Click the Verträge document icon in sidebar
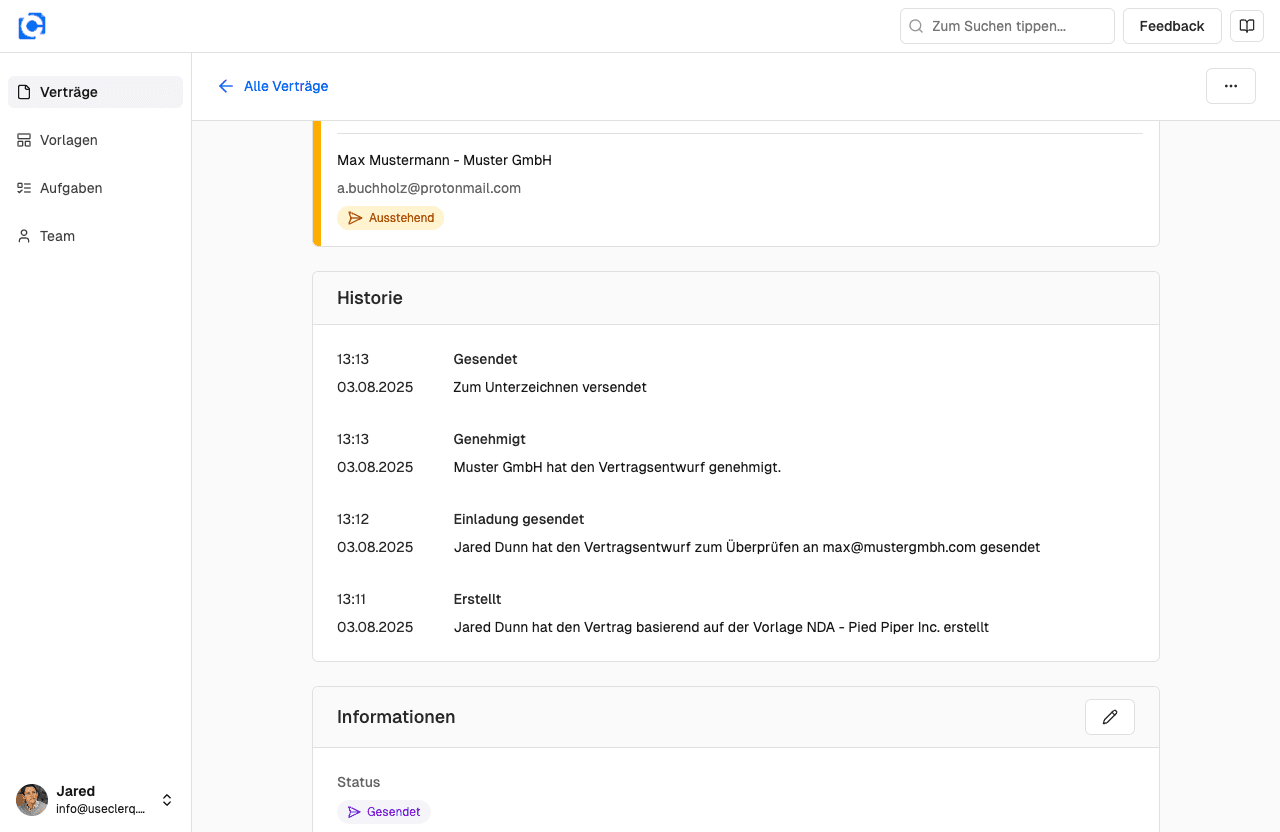Image resolution: width=1280 pixels, height=832 pixels. click(x=24, y=92)
